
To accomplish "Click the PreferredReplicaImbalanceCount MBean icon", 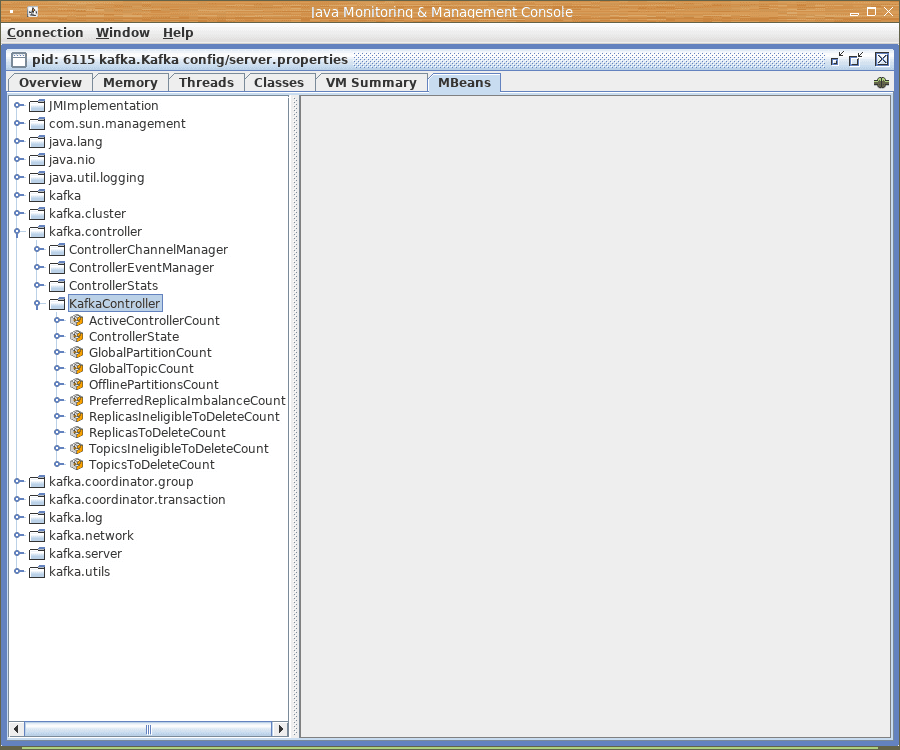I will point(76,401).
